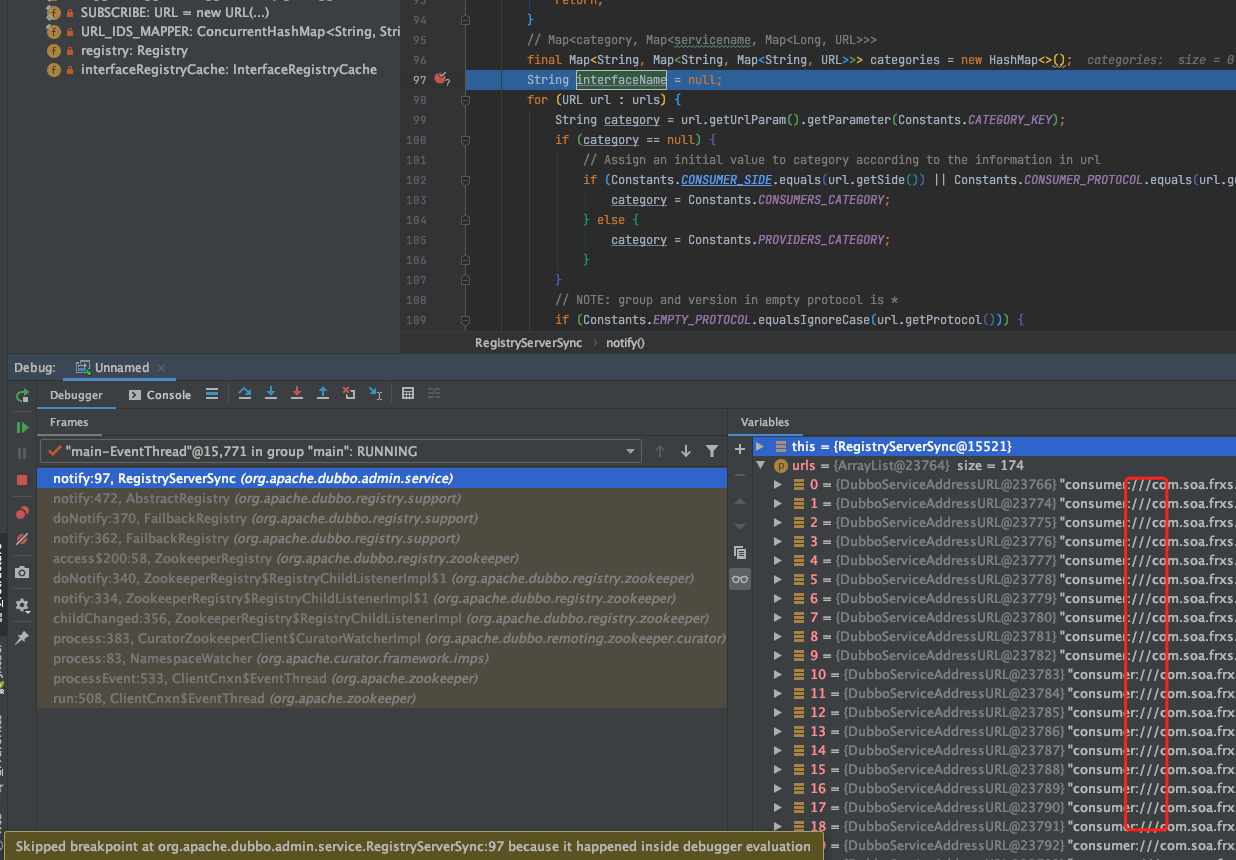1236x860 pixels.
Task: Add a new watch with plus button
Action: click(x=739, y=451)
